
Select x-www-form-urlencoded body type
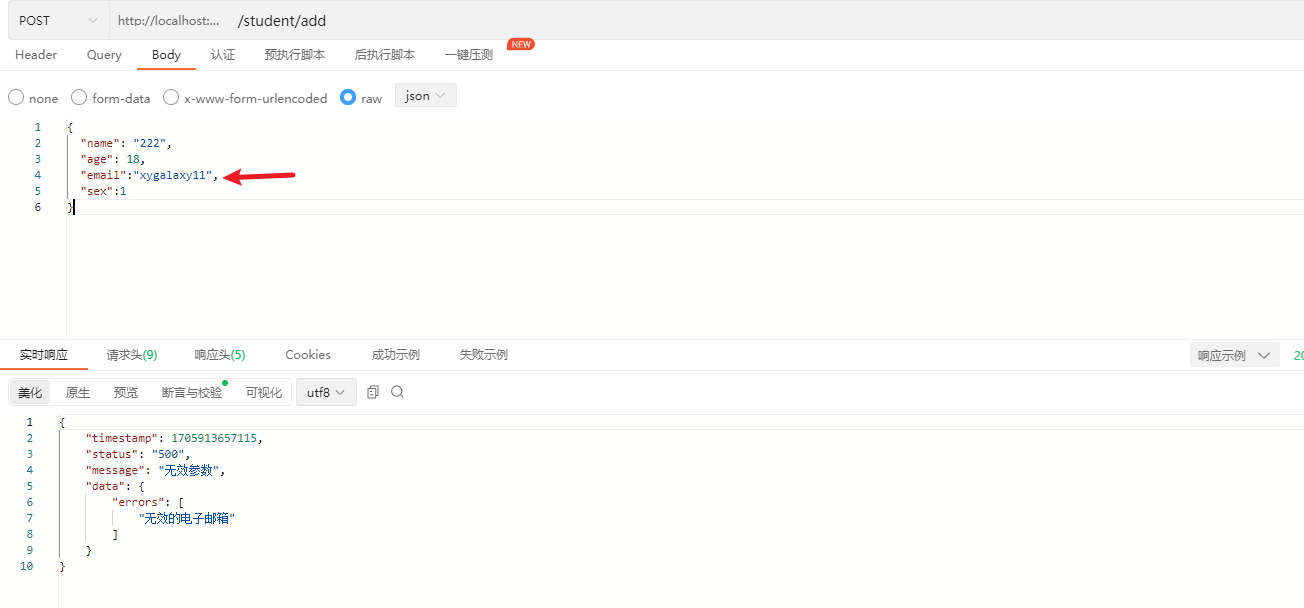click(171, 98)
